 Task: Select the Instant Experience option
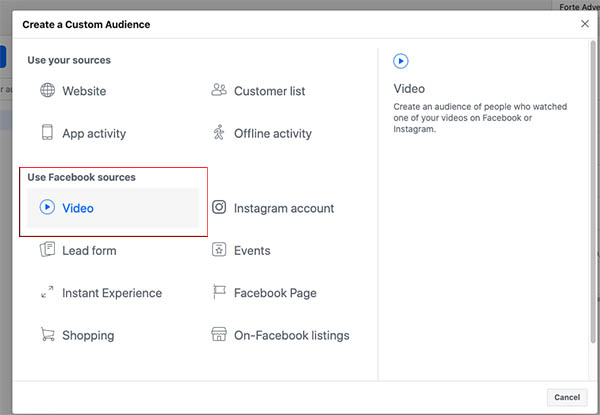[112, 293]
